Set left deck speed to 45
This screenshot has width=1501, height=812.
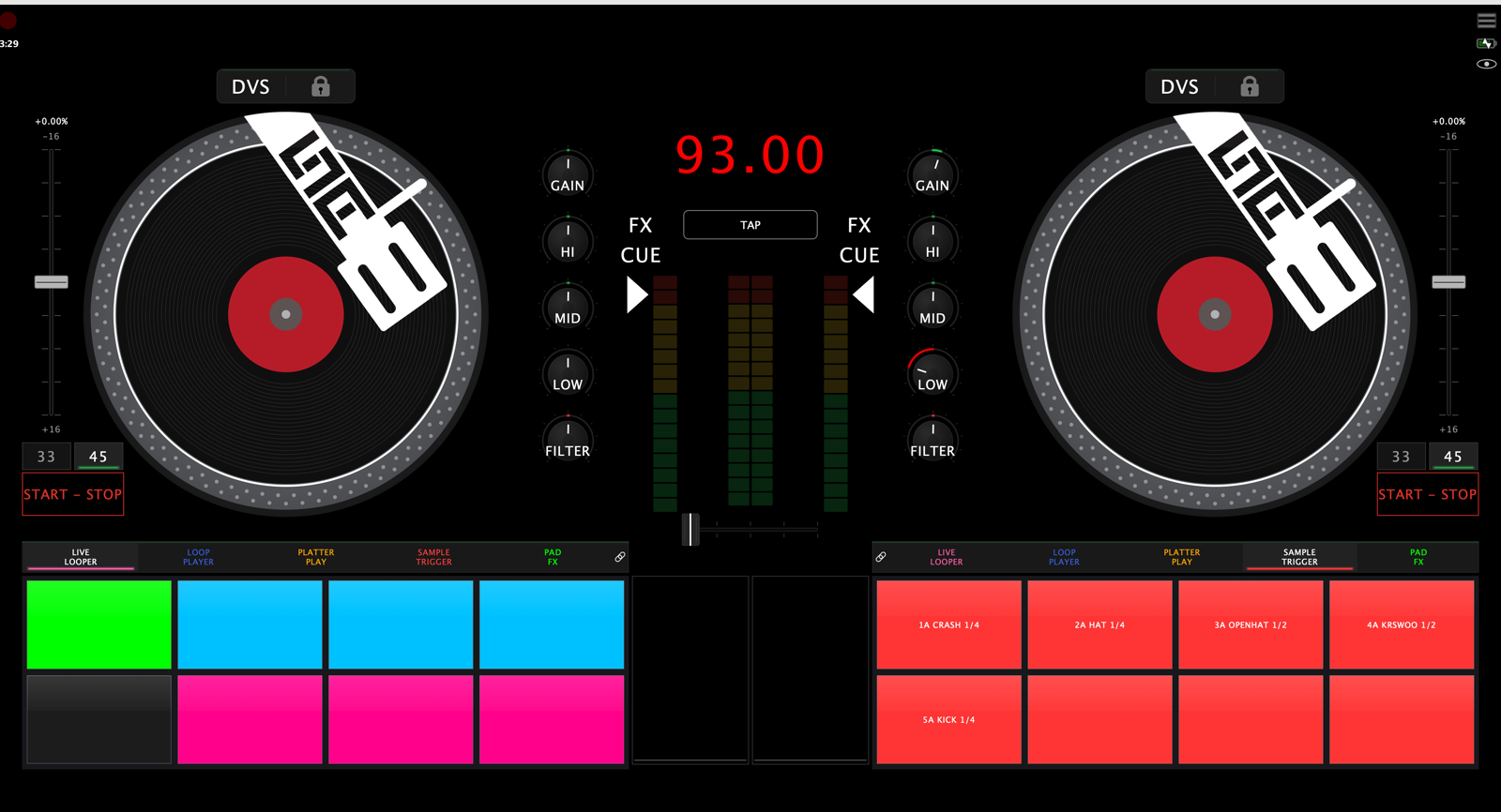(x=99, y=457)
